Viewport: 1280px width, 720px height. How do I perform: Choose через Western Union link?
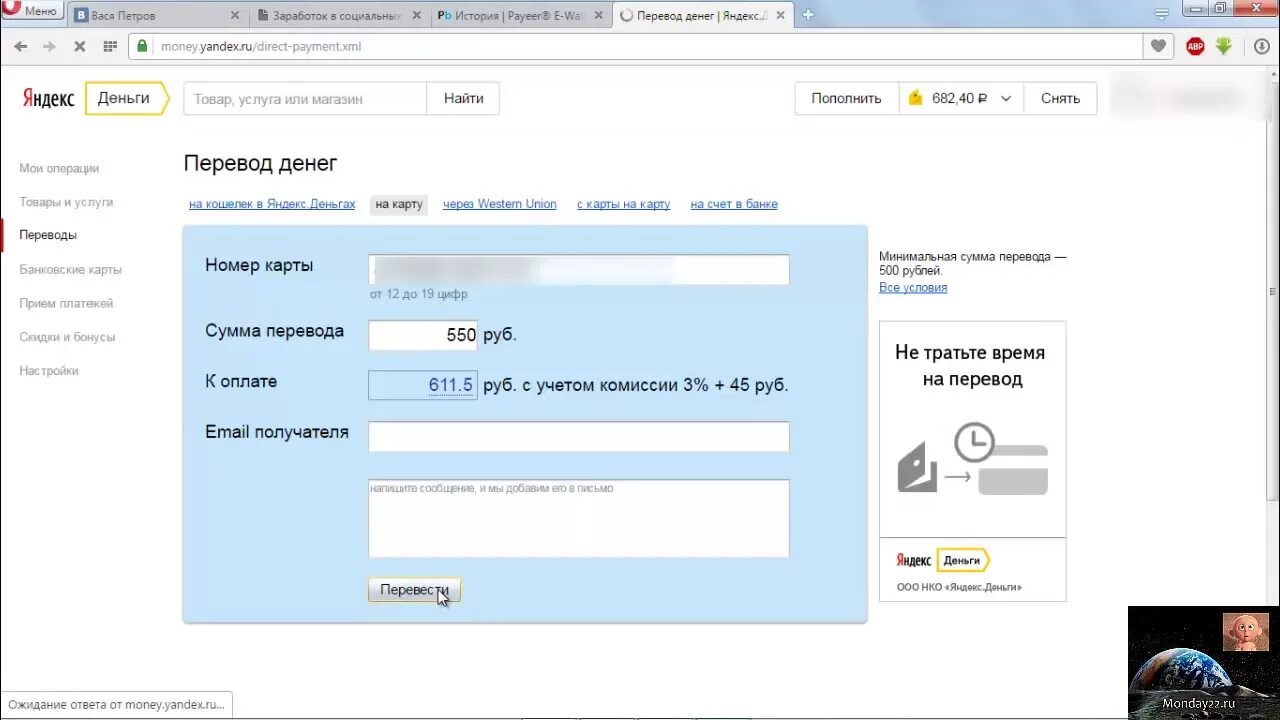coord(499,204)
